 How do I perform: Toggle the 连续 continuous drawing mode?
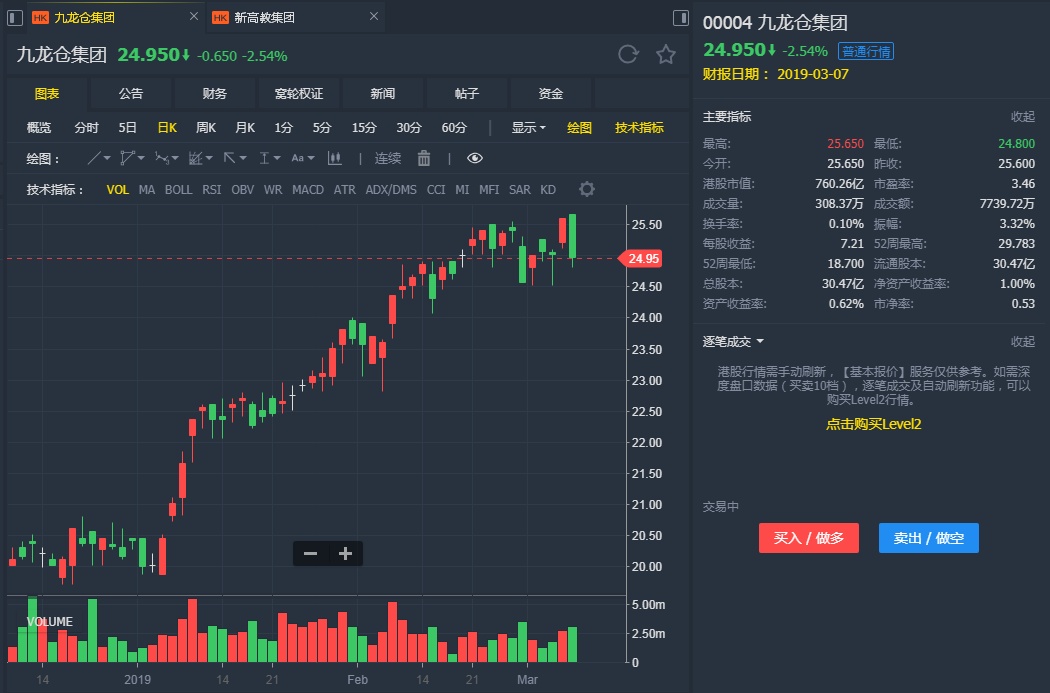point(388,158)
